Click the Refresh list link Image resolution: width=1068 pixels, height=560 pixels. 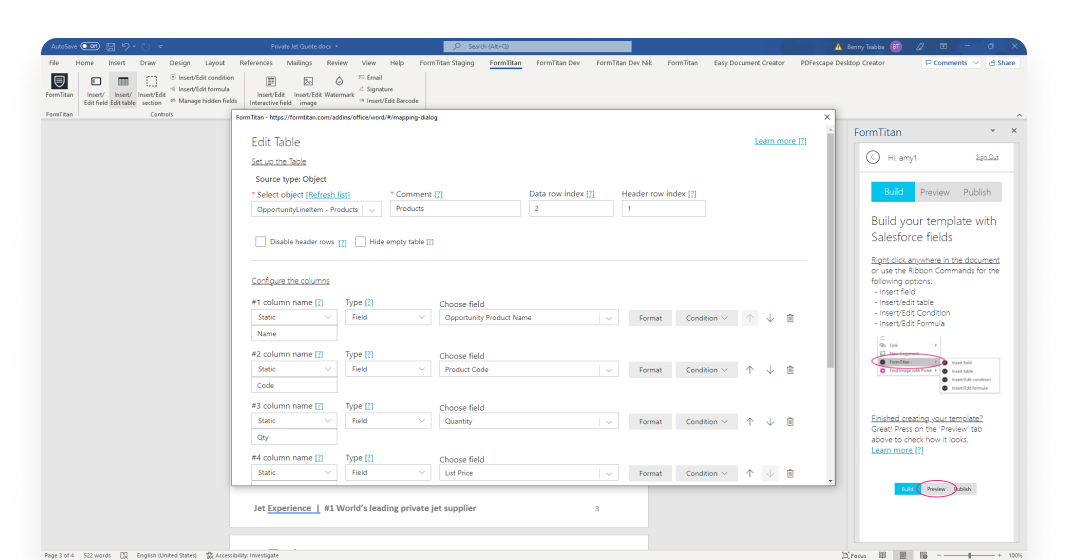point(328,195)
